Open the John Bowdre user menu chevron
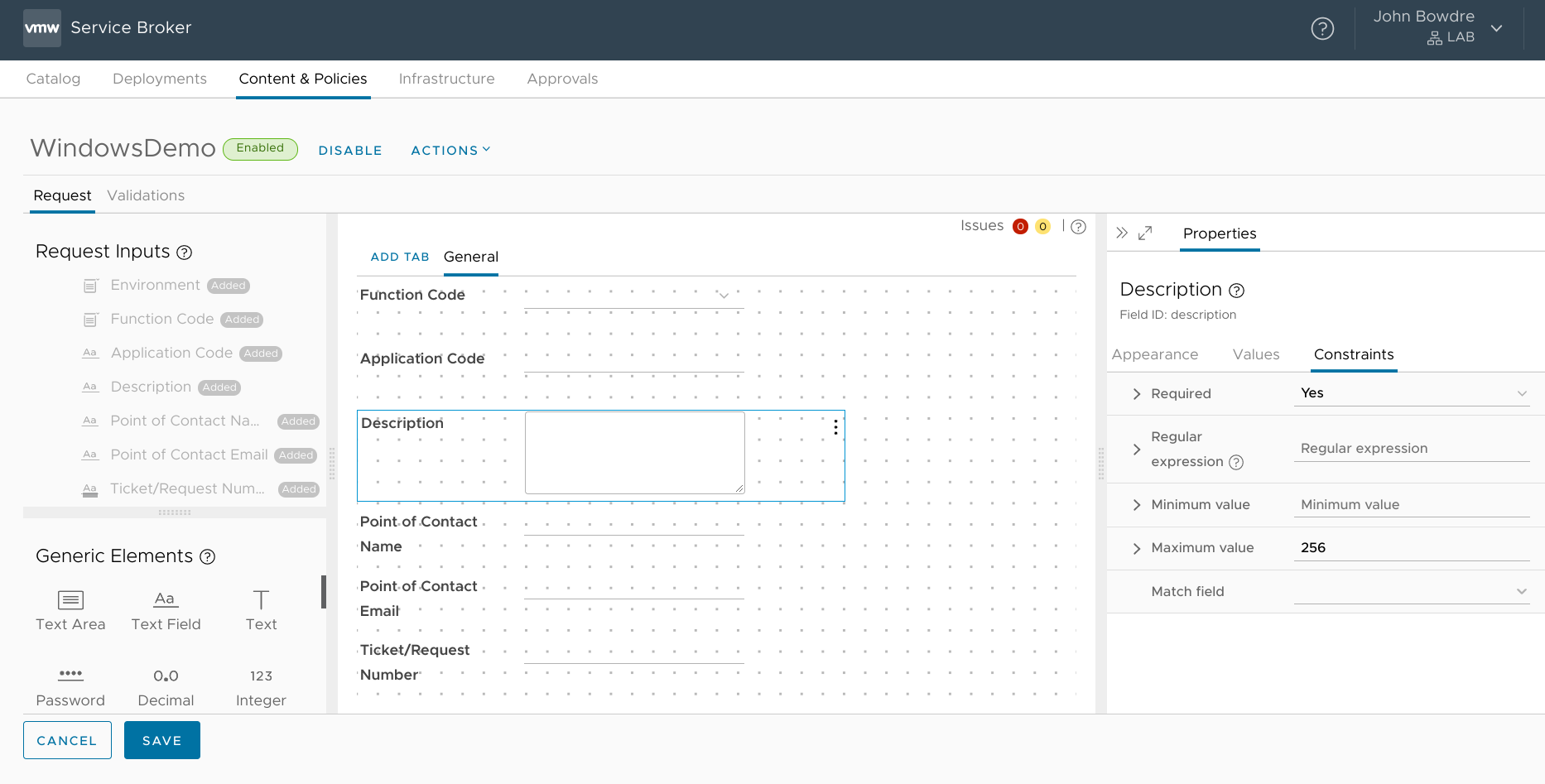 (1496, 28)
